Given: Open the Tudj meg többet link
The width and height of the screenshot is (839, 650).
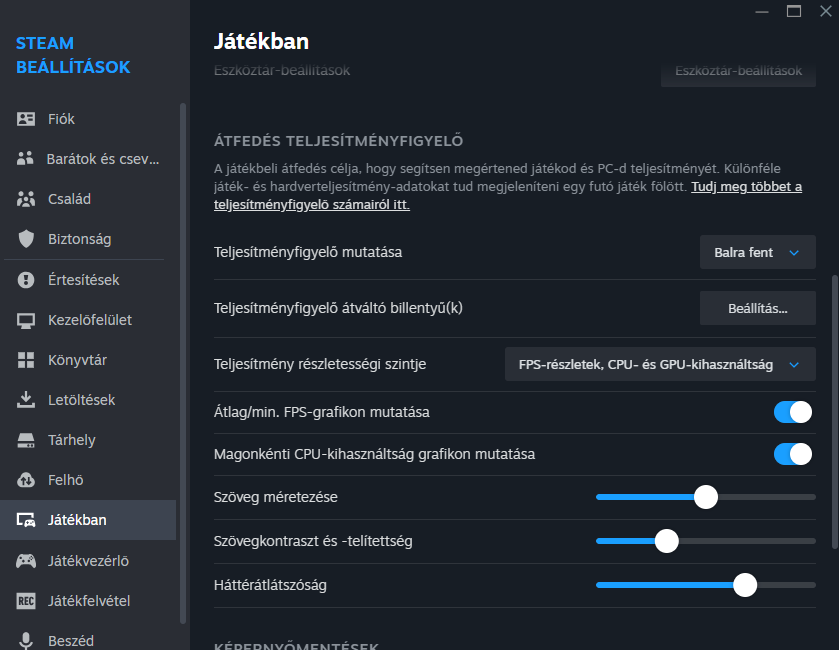Looking at the screenshot, I should click(746, 187).
